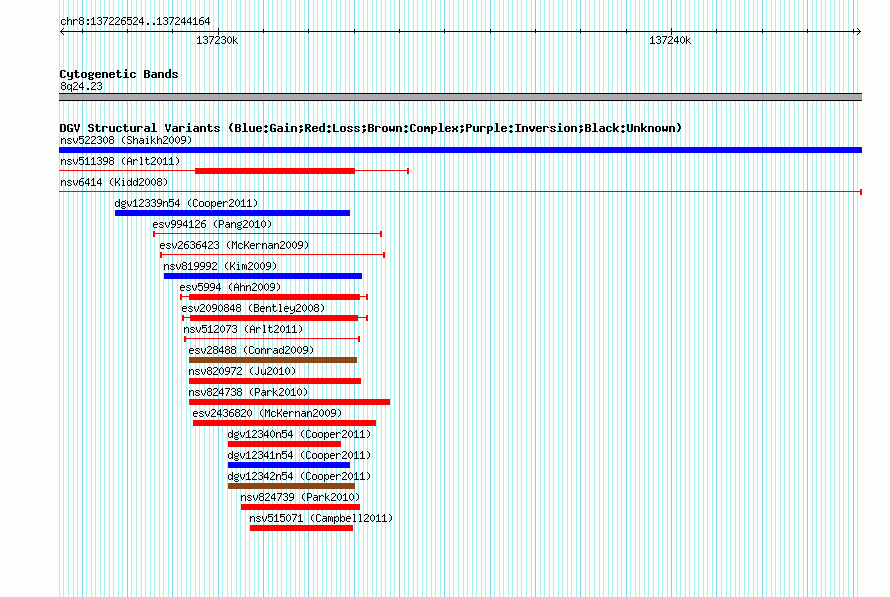Select the dgv12341n54 (Cooper2011) label

(x=299, y=455)
